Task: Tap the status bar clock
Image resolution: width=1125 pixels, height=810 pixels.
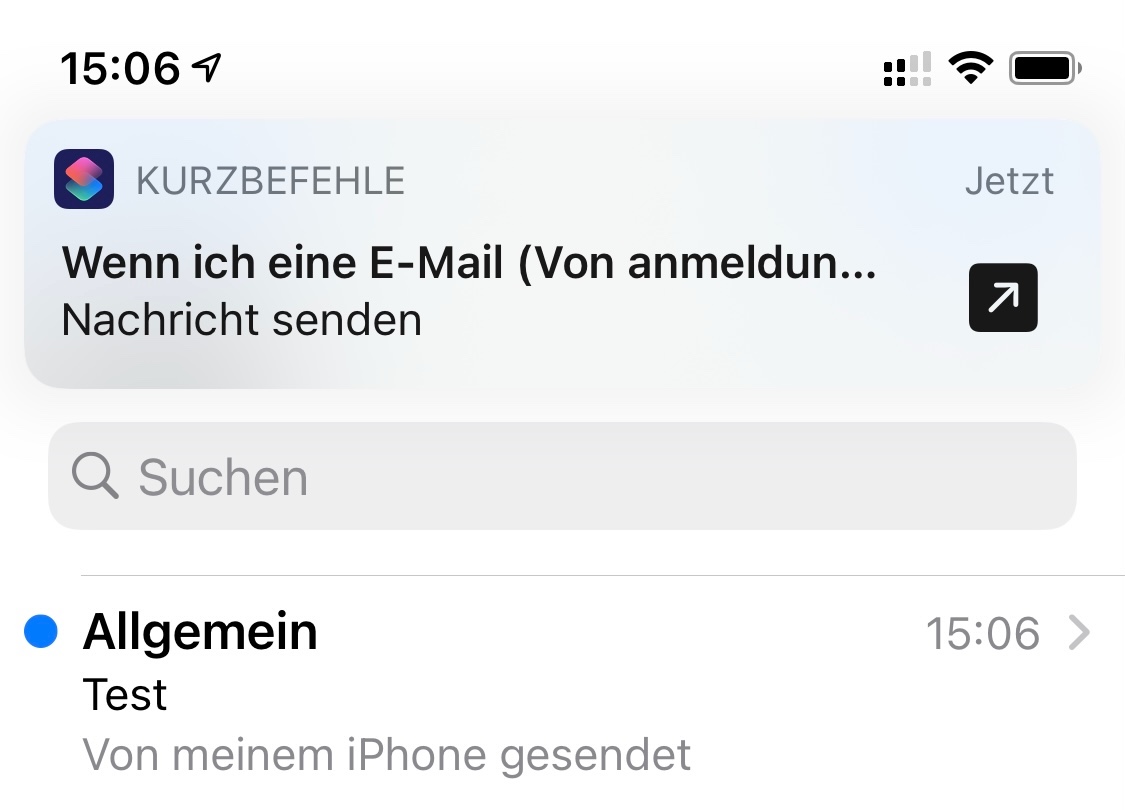Action: coord(120,68)
